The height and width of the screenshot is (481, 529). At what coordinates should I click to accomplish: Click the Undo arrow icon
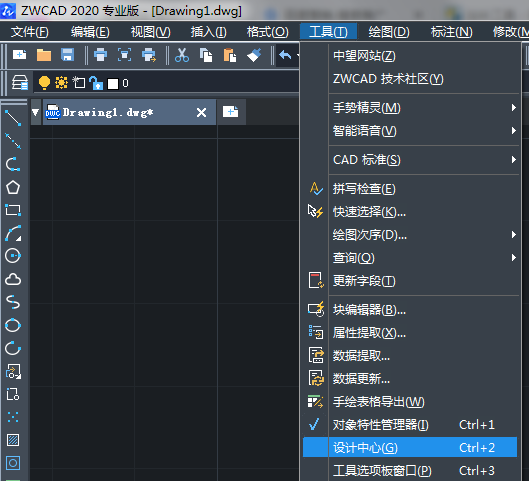pyautogui.click(x=285, y=55)
